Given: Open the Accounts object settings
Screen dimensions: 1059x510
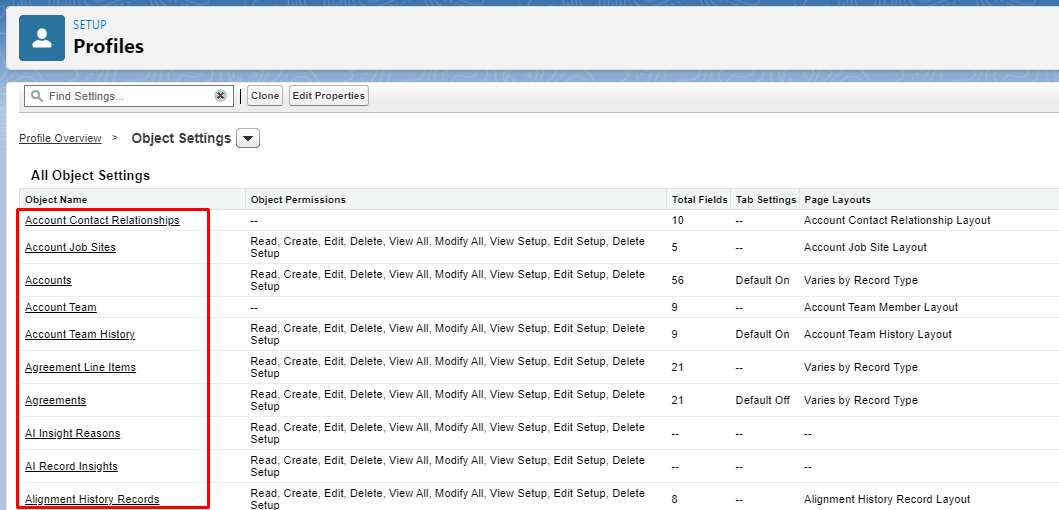Looking at the screenshot, I should pyautogui.click(x=48, y=280).
